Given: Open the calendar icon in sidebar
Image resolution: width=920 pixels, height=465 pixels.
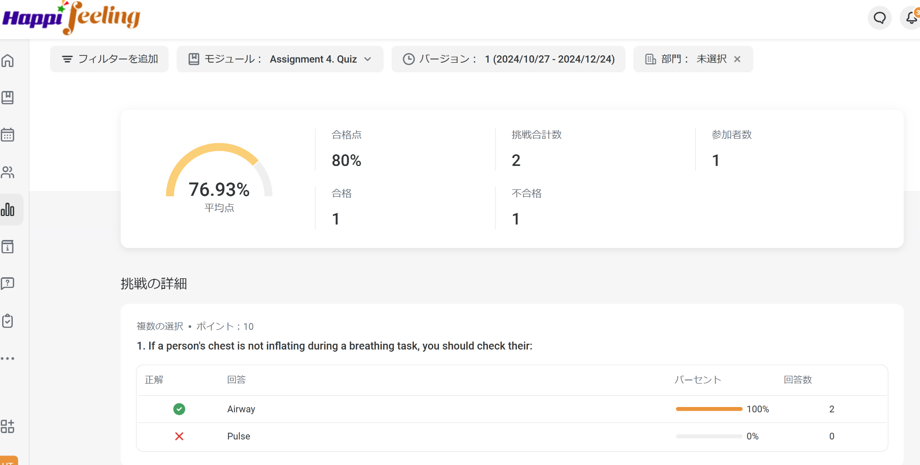Looking at the screenshot, I should click(x=8, y=135).
